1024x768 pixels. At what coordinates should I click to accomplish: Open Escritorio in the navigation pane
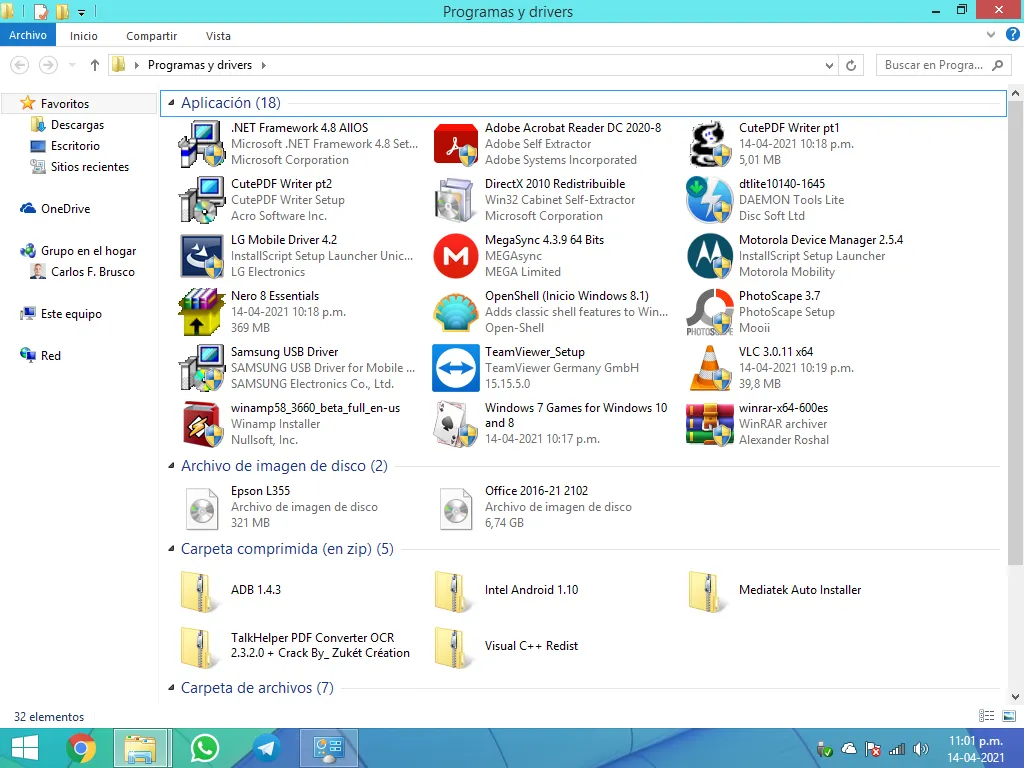[75, 146]
